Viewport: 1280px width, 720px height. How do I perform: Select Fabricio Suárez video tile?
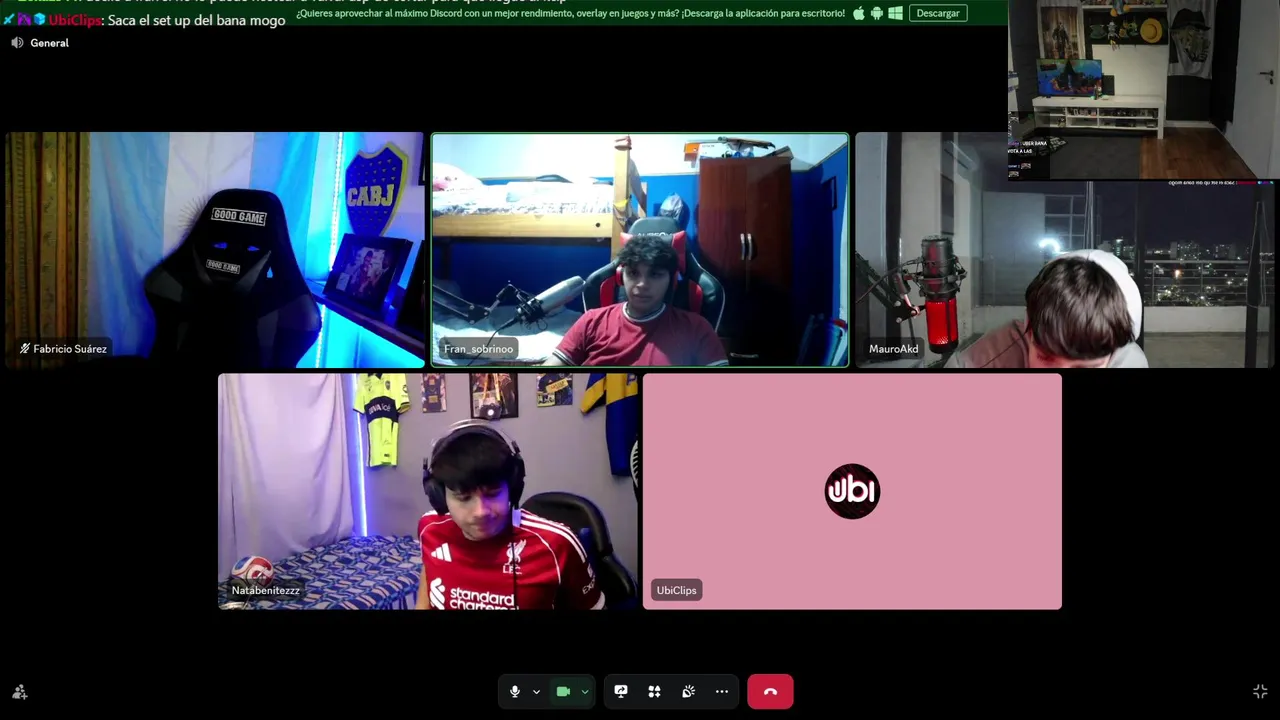pos(215,250)
